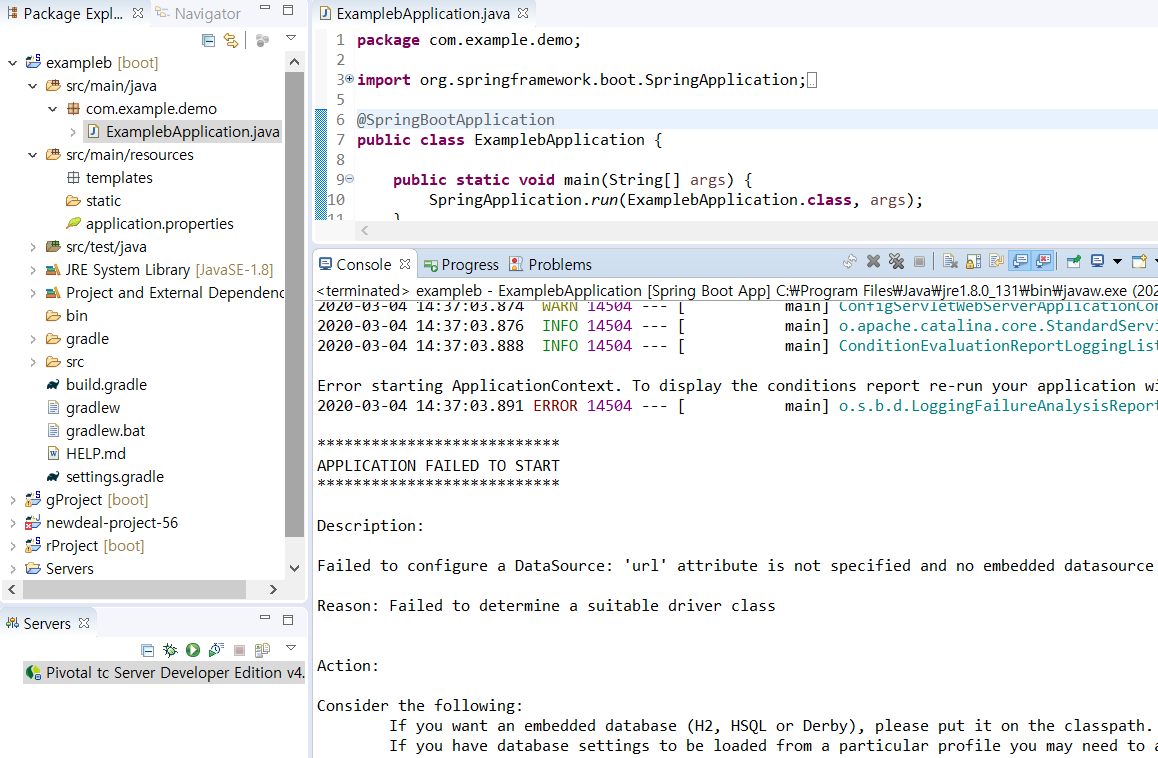Switch to the Problems tab
Image resolution: width=1158 pixels, height=758 pixels.
551,264
